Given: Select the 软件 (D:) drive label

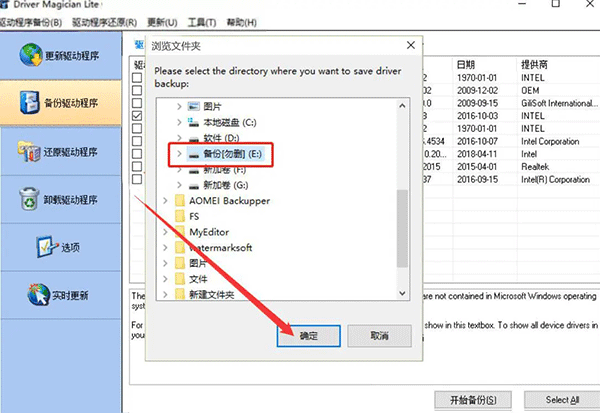Looking at the screenshot, I should click(221, 138).
